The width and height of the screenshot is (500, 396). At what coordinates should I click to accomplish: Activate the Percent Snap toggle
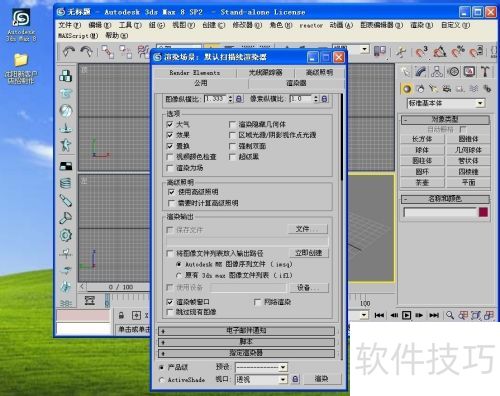458,52
